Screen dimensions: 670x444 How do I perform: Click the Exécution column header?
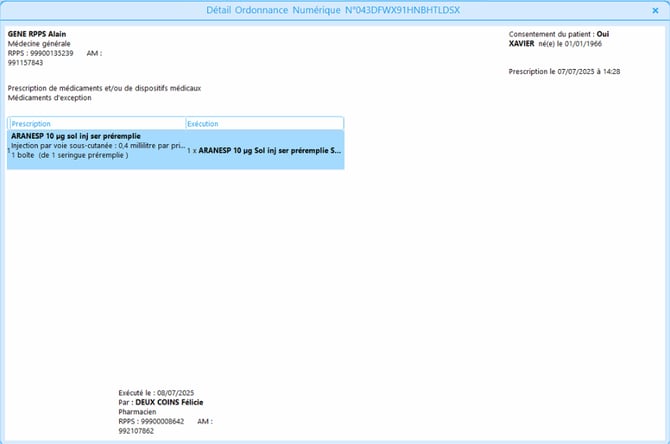[x=203, y=124]
